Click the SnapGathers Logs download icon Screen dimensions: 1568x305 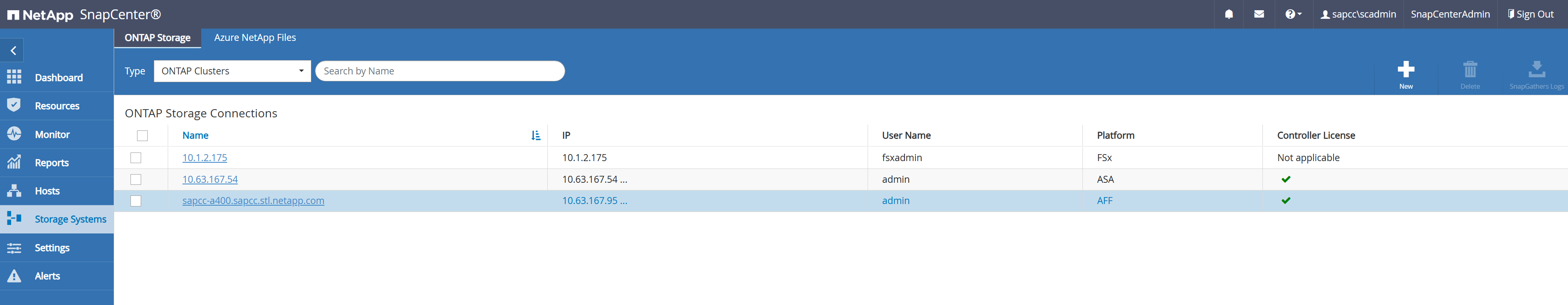click(1537, 70)
